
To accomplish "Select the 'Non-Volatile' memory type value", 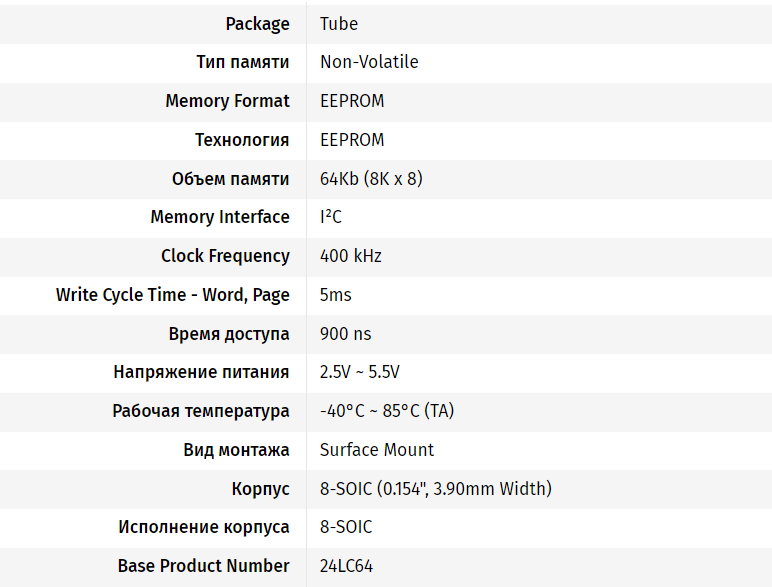I will (369, 62).
